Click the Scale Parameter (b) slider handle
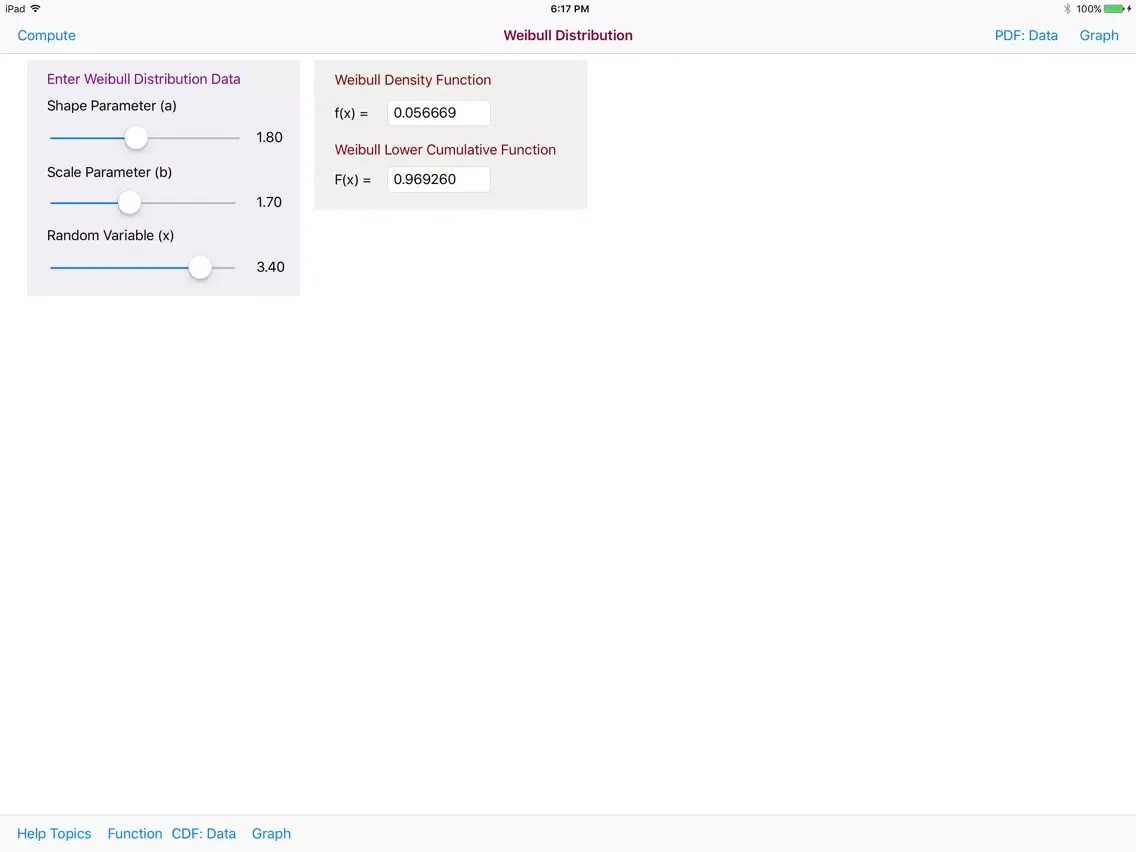Viewport: 1136px width, 852px height. (x=129, y=203)
